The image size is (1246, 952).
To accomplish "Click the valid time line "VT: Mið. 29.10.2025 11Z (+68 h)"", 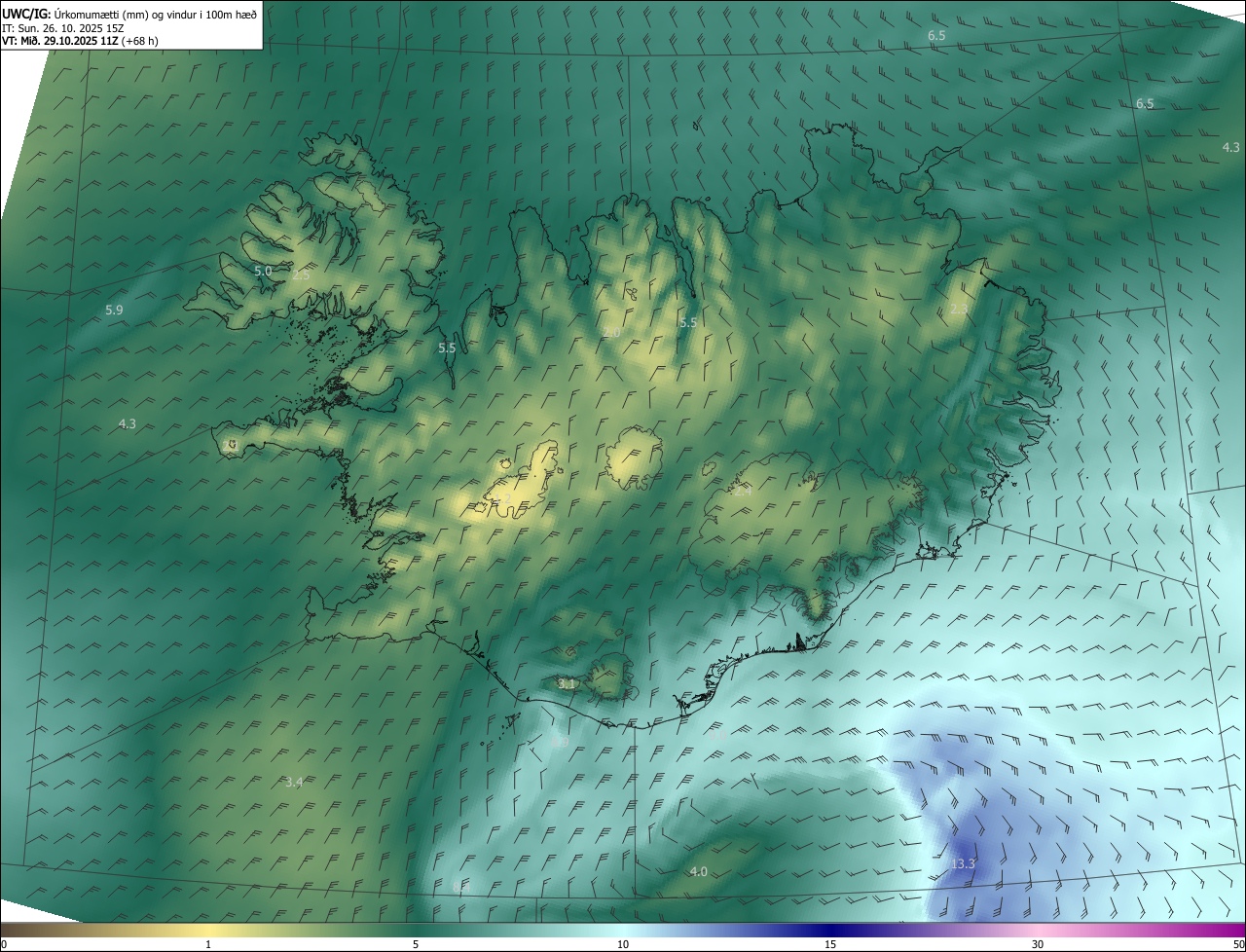I will (x=81, y=41).
